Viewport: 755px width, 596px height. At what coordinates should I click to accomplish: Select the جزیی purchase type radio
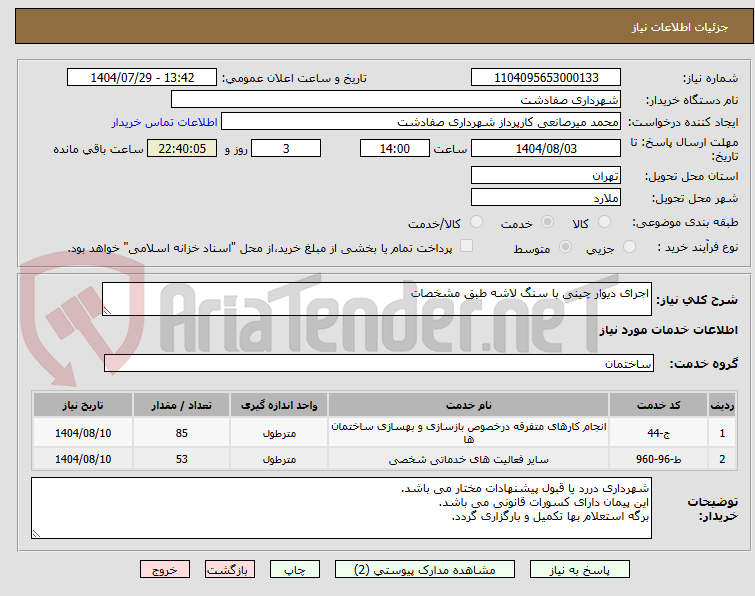click(629, 247)
